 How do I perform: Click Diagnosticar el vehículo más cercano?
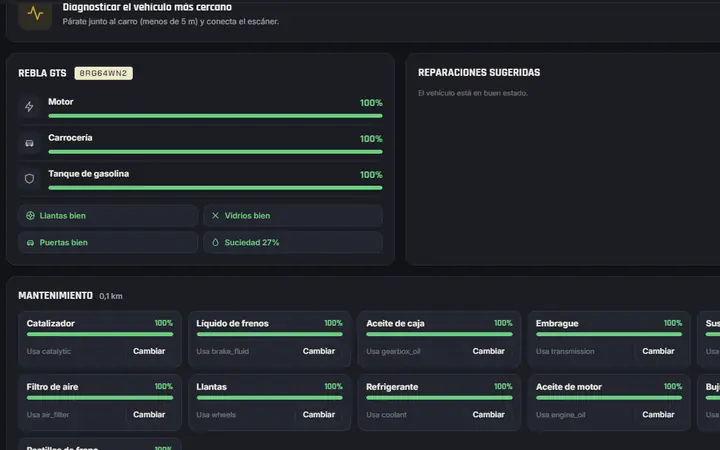pyautogui.click(x=147, y=7)
